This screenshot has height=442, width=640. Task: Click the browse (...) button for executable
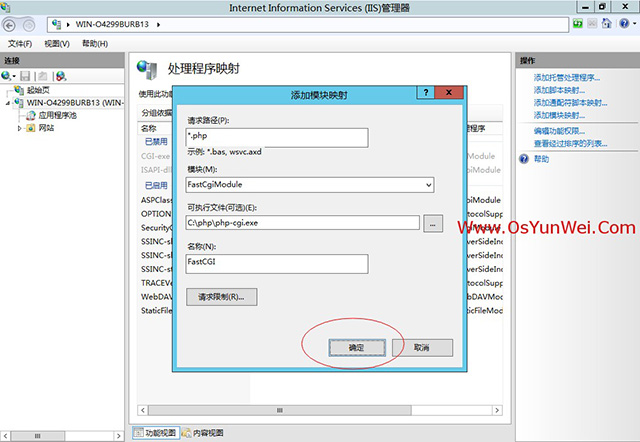coord(432,223)
